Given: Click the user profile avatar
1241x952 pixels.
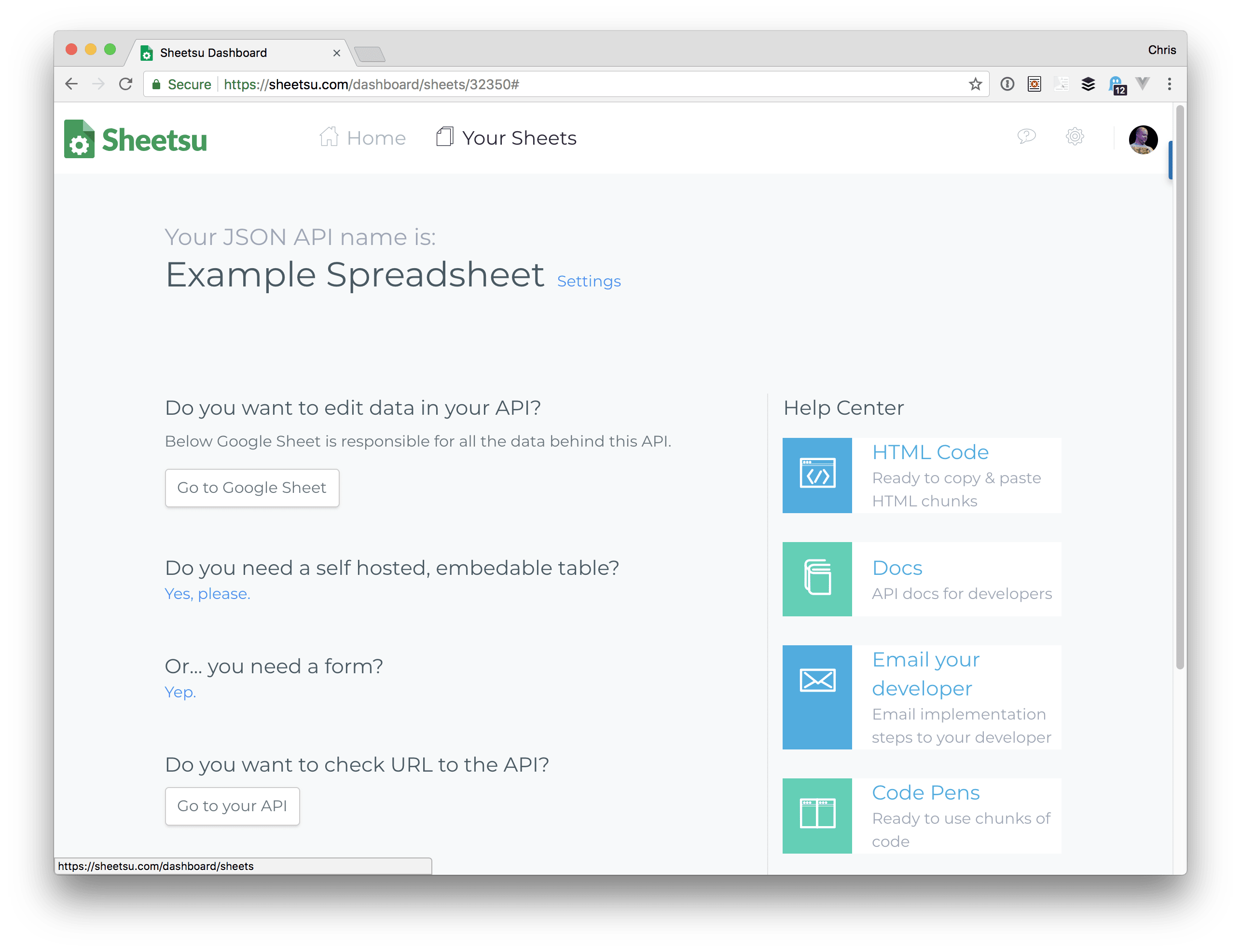Looking at the screenshot, I should 1143,139.
